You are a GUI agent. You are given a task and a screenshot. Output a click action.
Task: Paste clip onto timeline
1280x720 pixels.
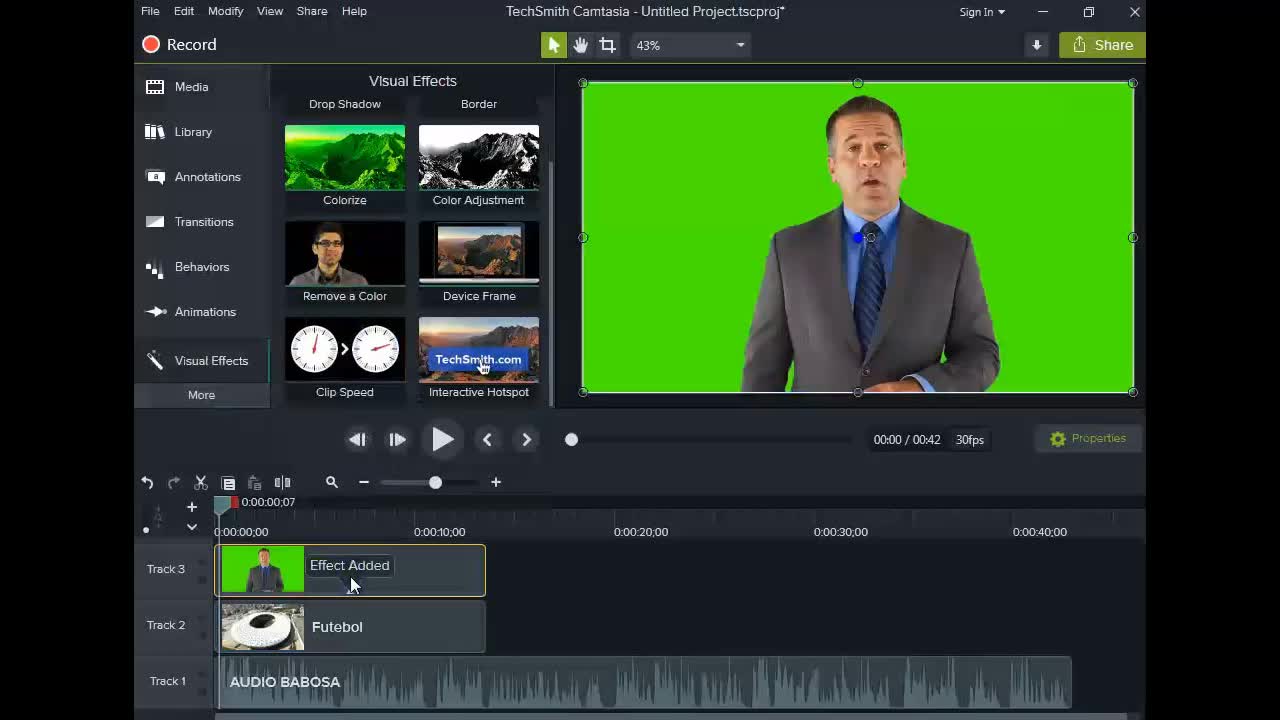[254, 482]
